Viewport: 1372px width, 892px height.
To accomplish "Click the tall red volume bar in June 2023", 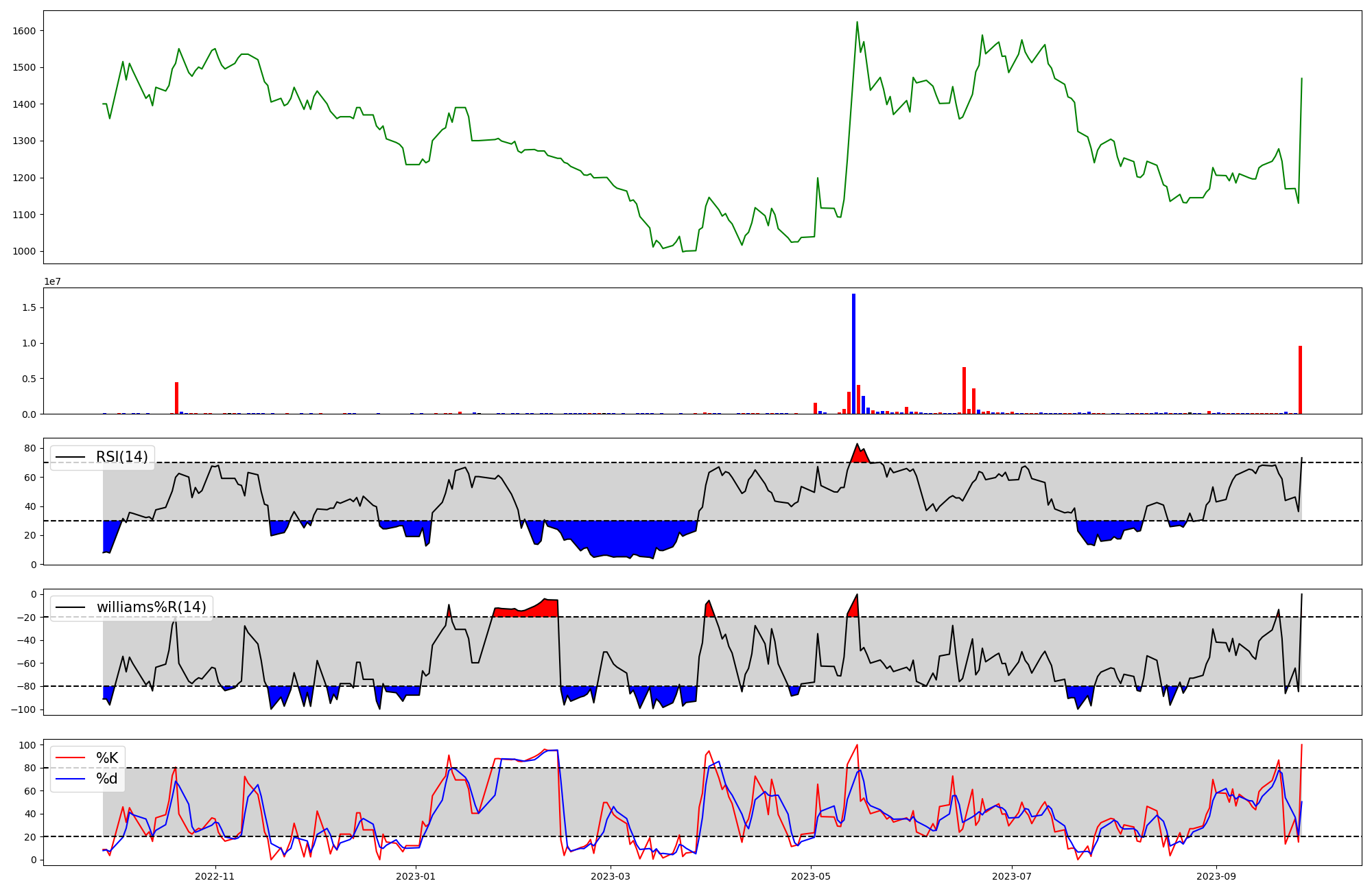I will click(x=964, y=390).
